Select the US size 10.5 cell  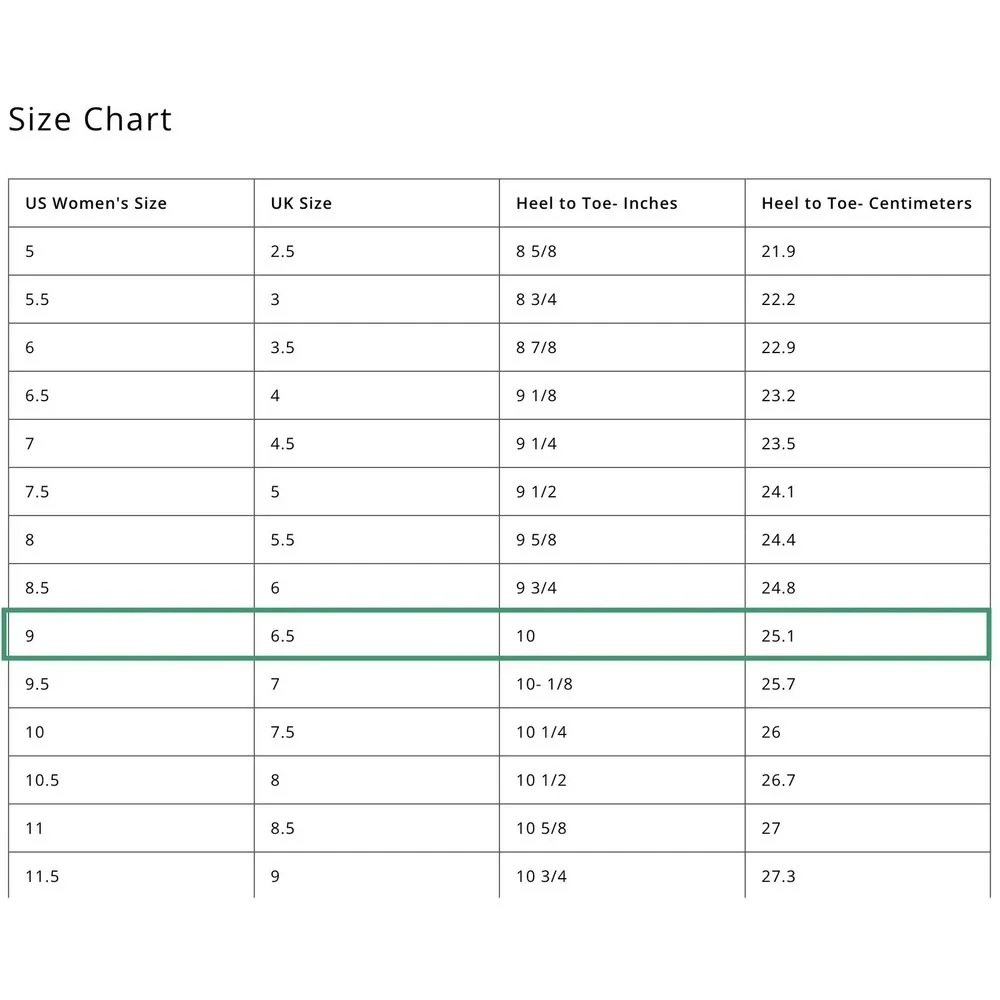click(x=131, y=779)
